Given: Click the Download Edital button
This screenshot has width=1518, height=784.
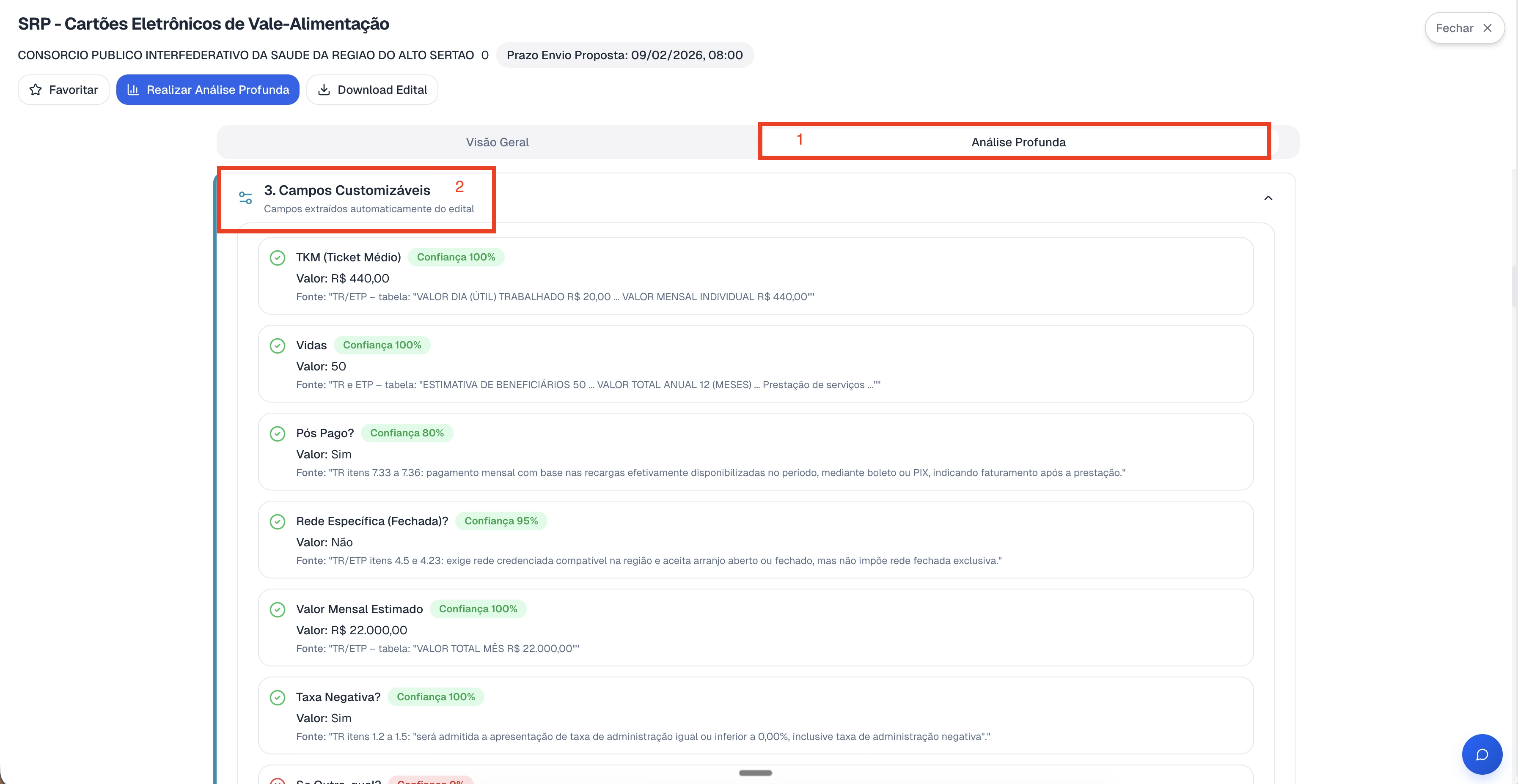Looking at the screenshot, I should (x=372, y=90).
